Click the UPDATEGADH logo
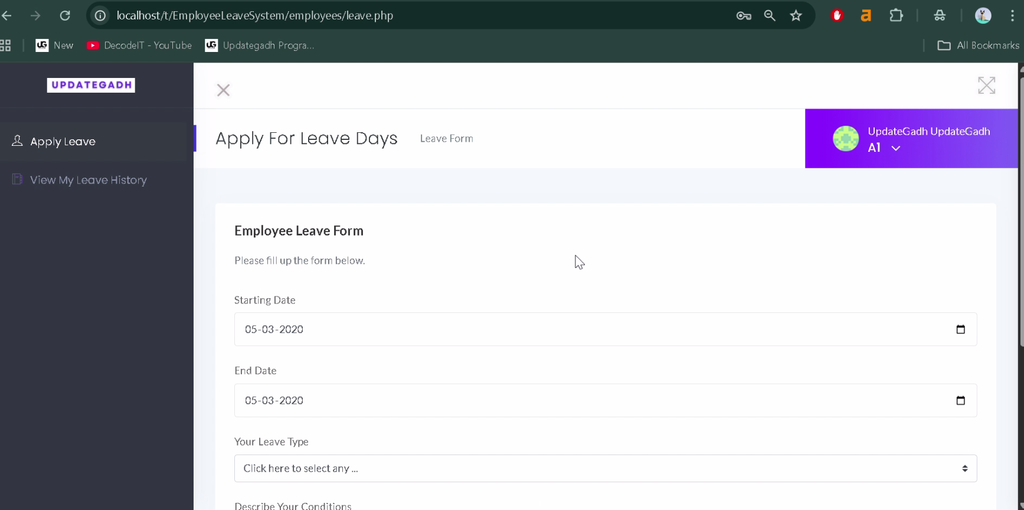The width and height of the screenshot is (1024, 510). coord(91,85)
